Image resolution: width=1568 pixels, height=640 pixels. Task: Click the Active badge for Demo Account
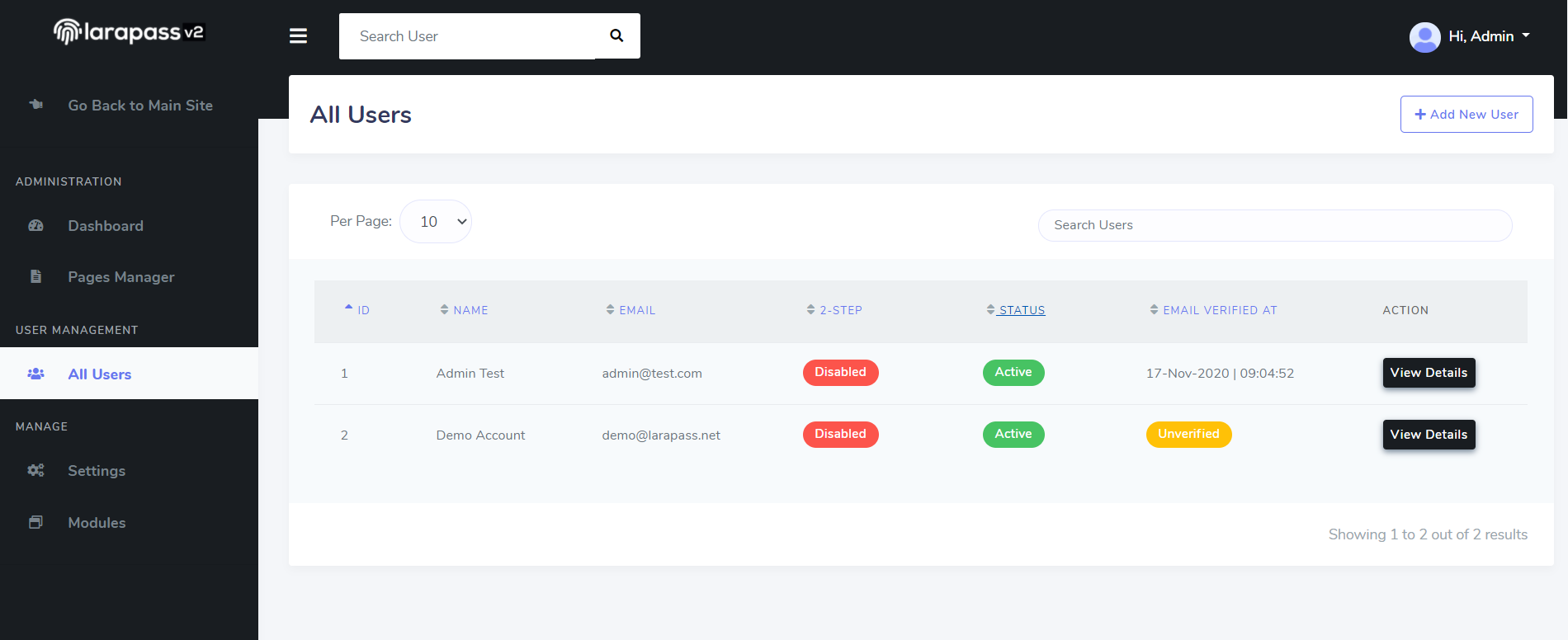(x=1013, y=434)
